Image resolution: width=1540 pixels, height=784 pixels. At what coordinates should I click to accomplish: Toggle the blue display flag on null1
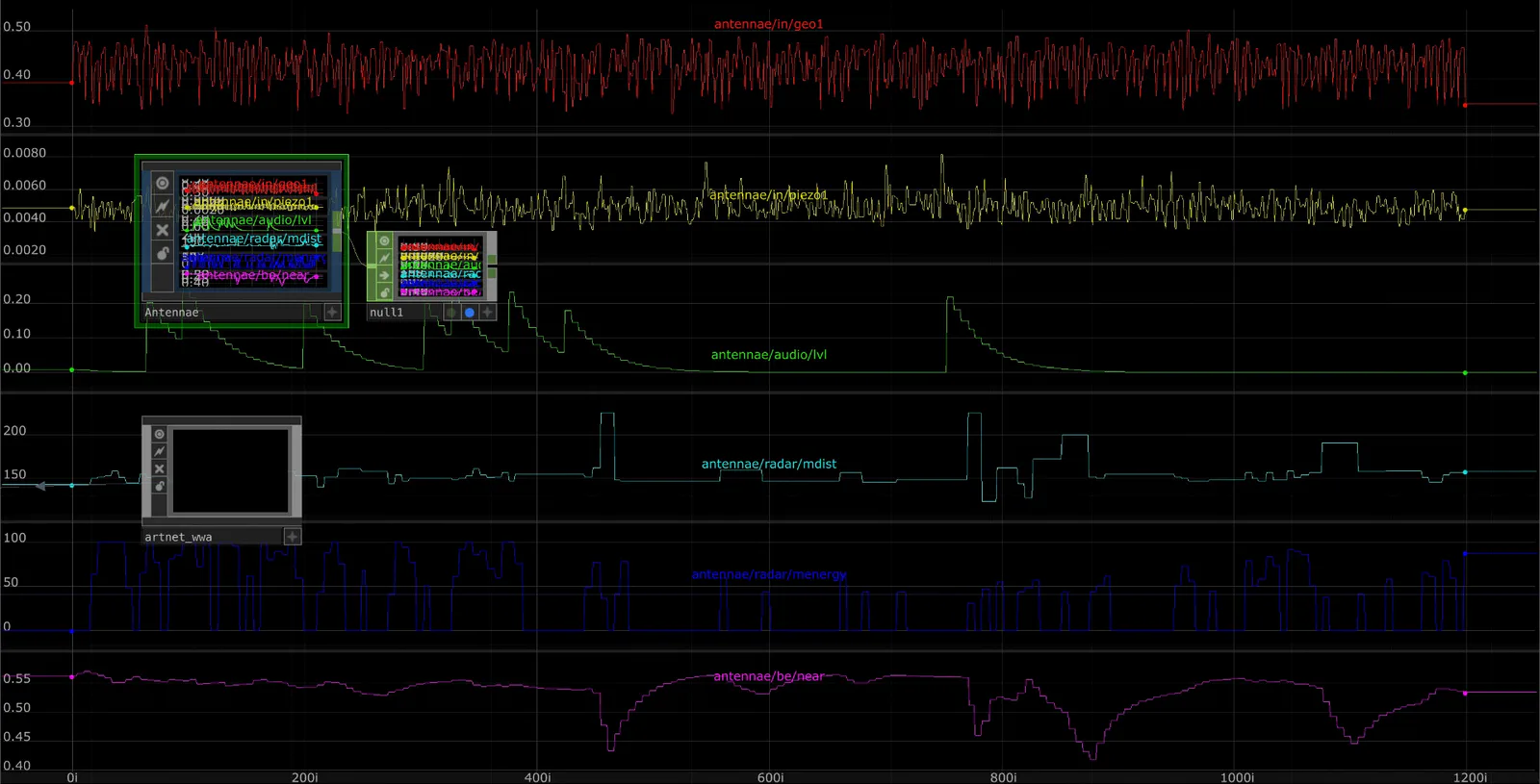[x=470, y=312]
